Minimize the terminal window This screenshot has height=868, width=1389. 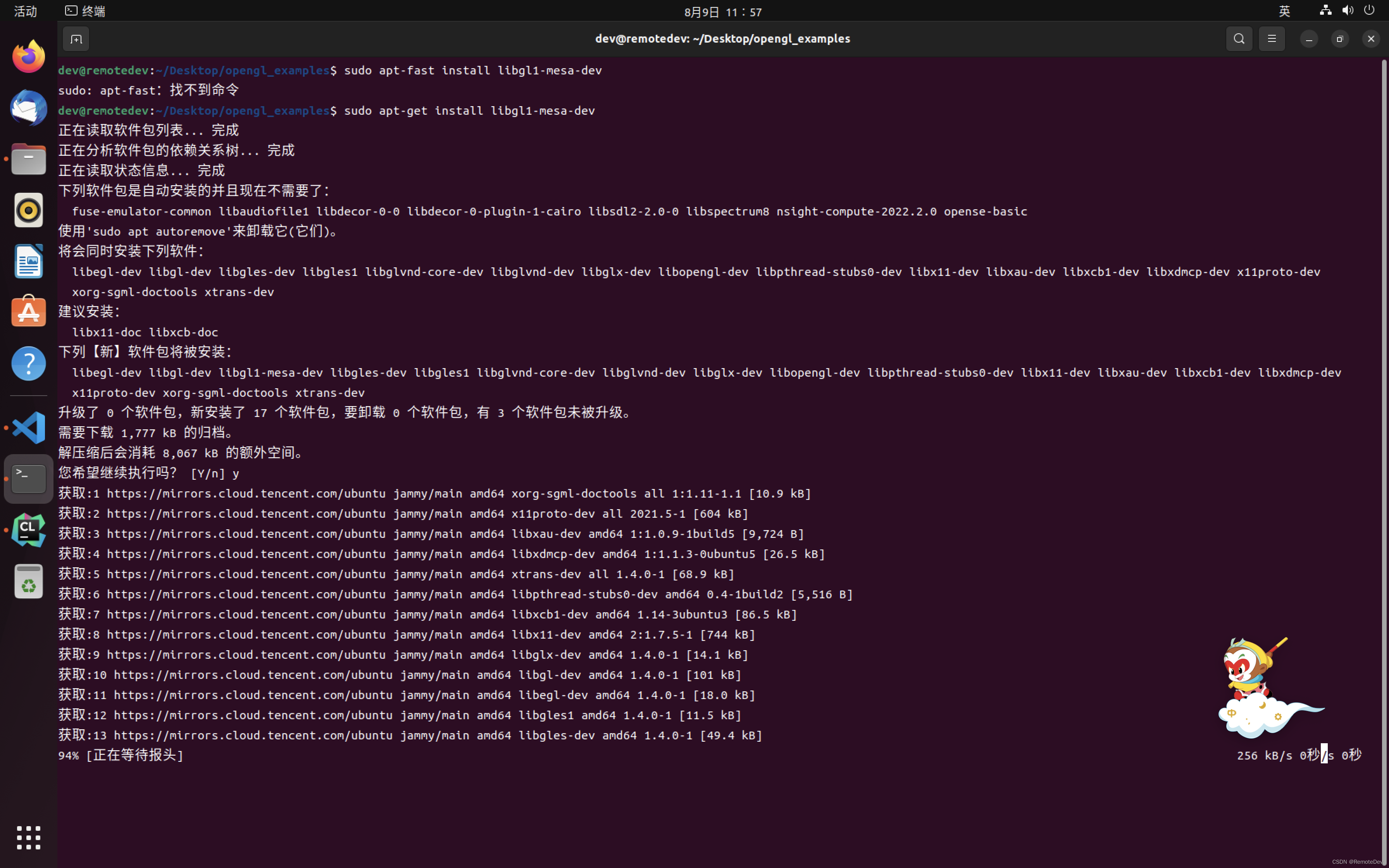click(x=1309, y=39)
